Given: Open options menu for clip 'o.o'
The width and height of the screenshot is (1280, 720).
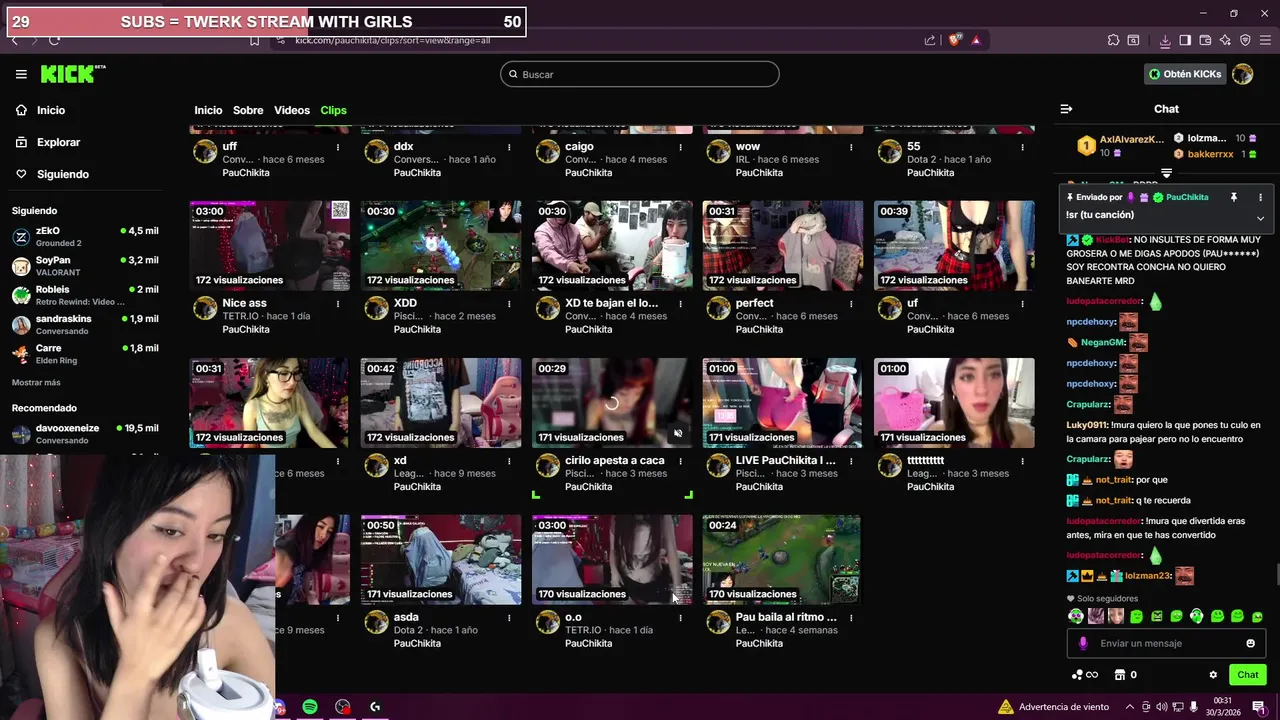Looking at the screenshot, I should [x=680, y=618].
